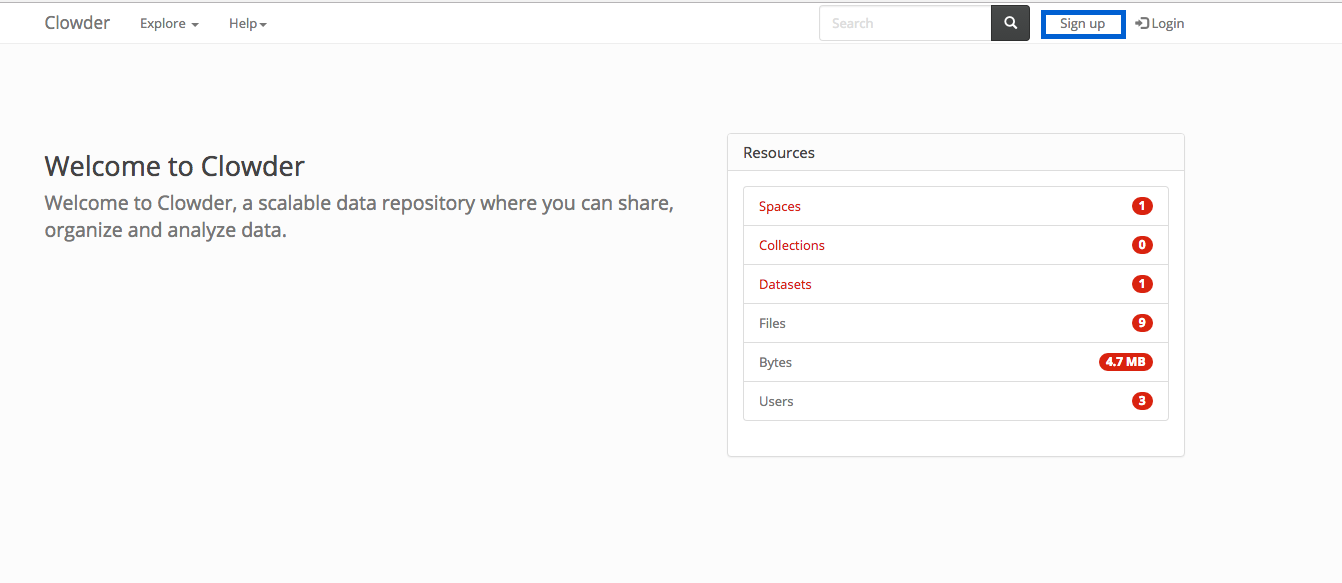Click the magnifying glass search button
1342x583 pixels.
pos(1010,23)
